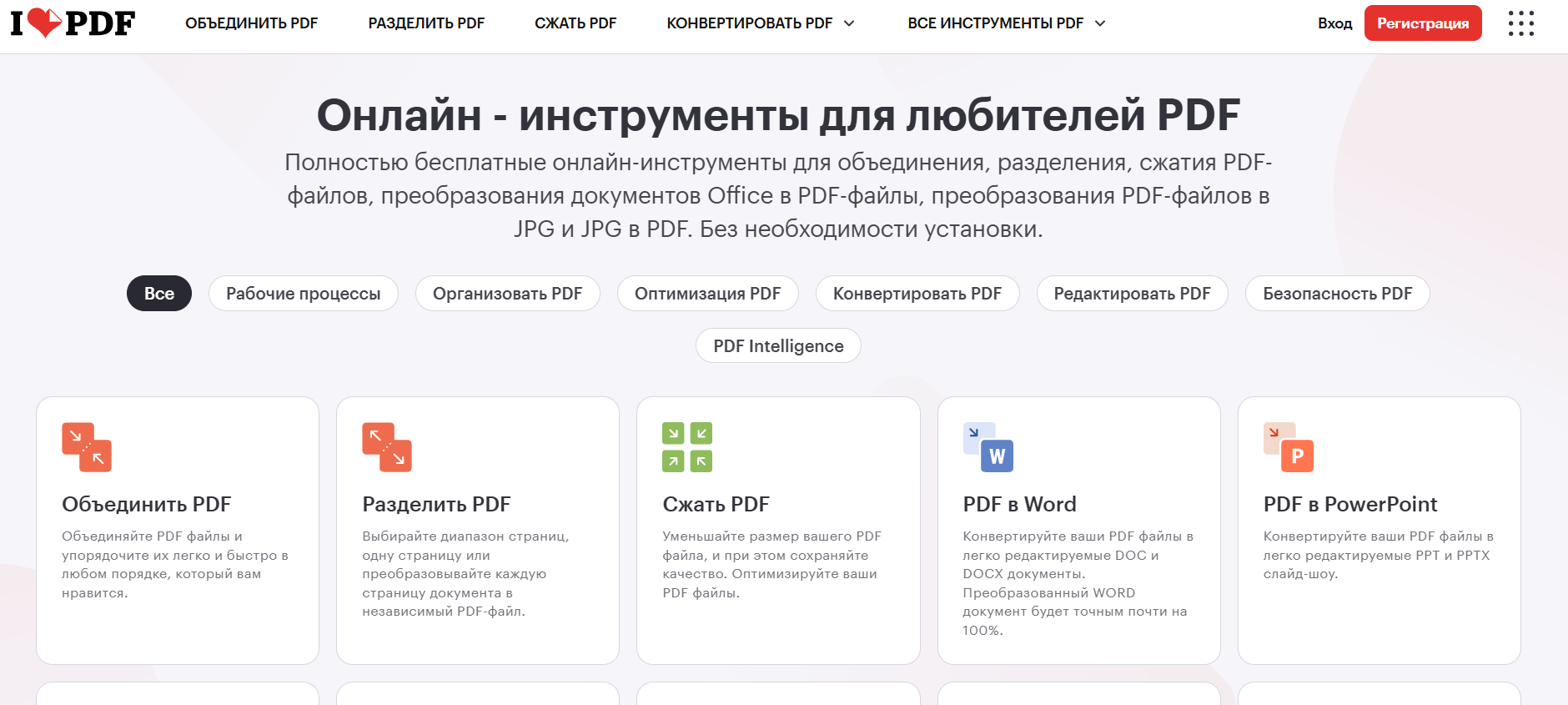Expand the ВСЕ ИНСТРУМЕНТЫ PDF dropdown arrow
This screenshot has height=705, width=1568.
(1100, 23)
